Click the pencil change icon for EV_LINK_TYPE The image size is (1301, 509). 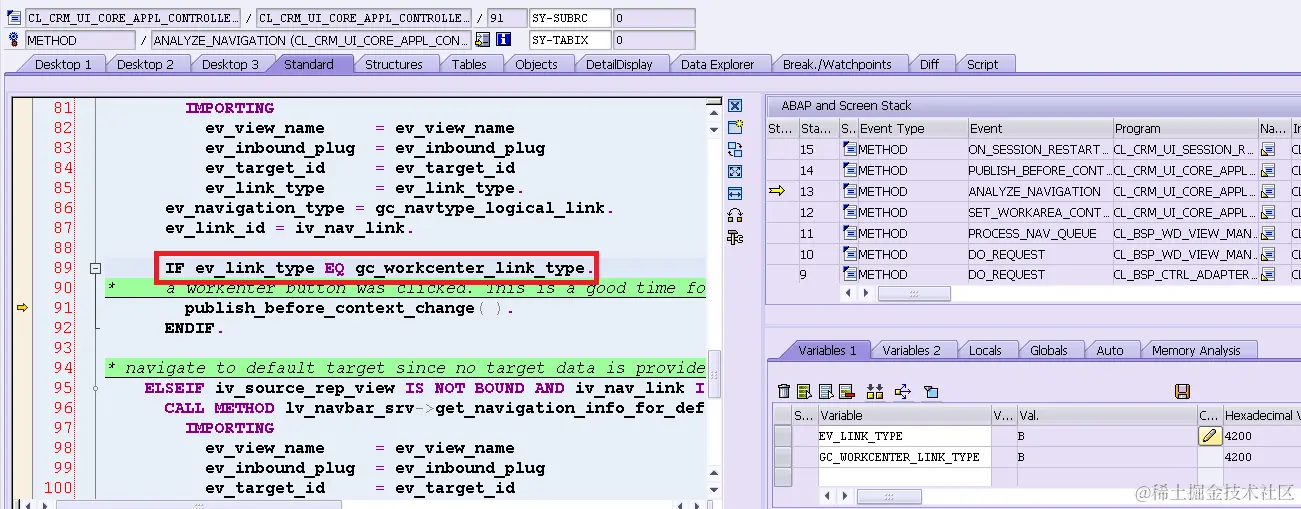(1209, 436)
